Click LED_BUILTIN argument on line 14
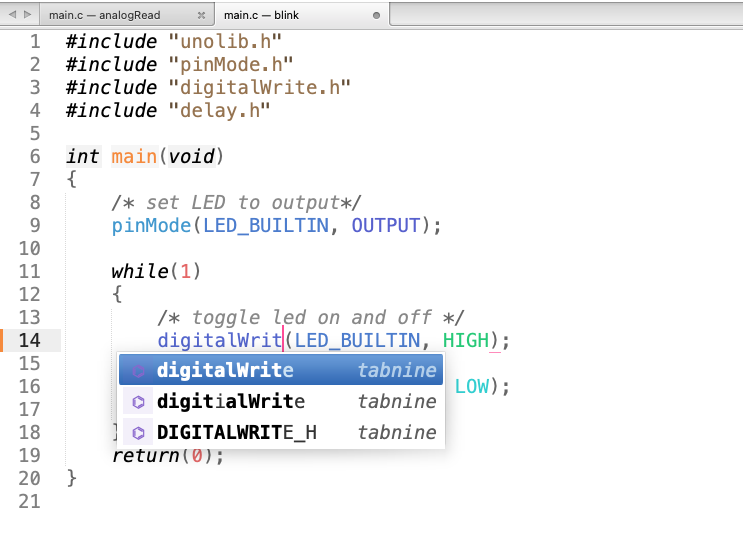This screenshot has height=539, width=743. click(x=357, y=340)
